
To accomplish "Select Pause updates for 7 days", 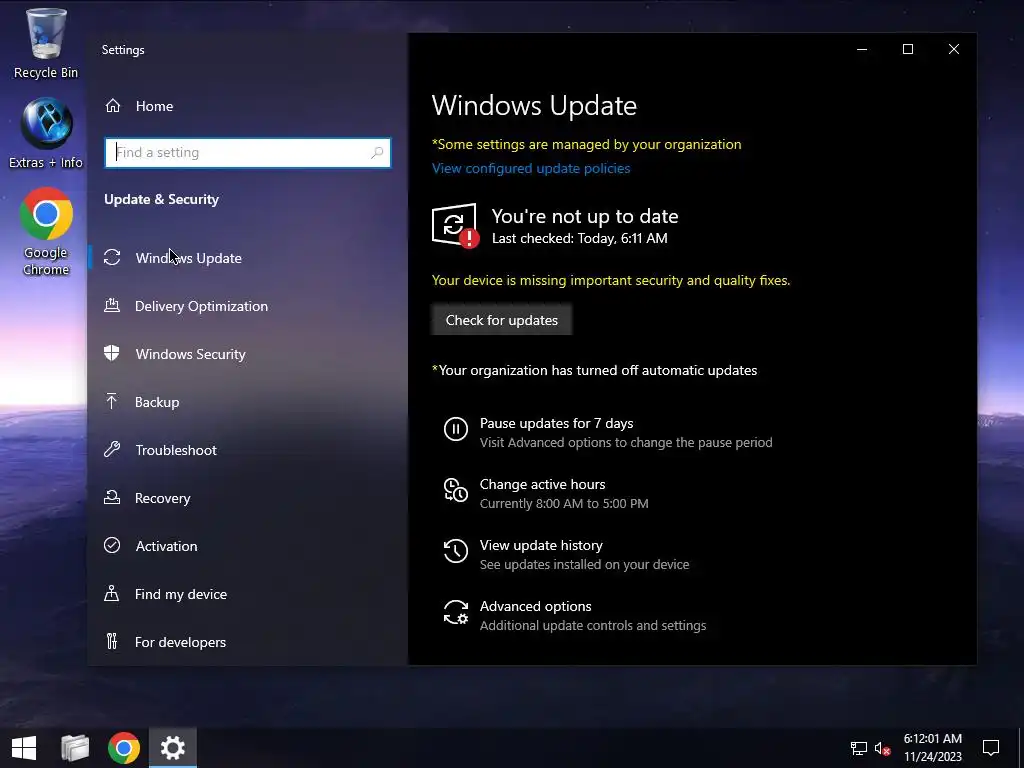I will 609,432.
